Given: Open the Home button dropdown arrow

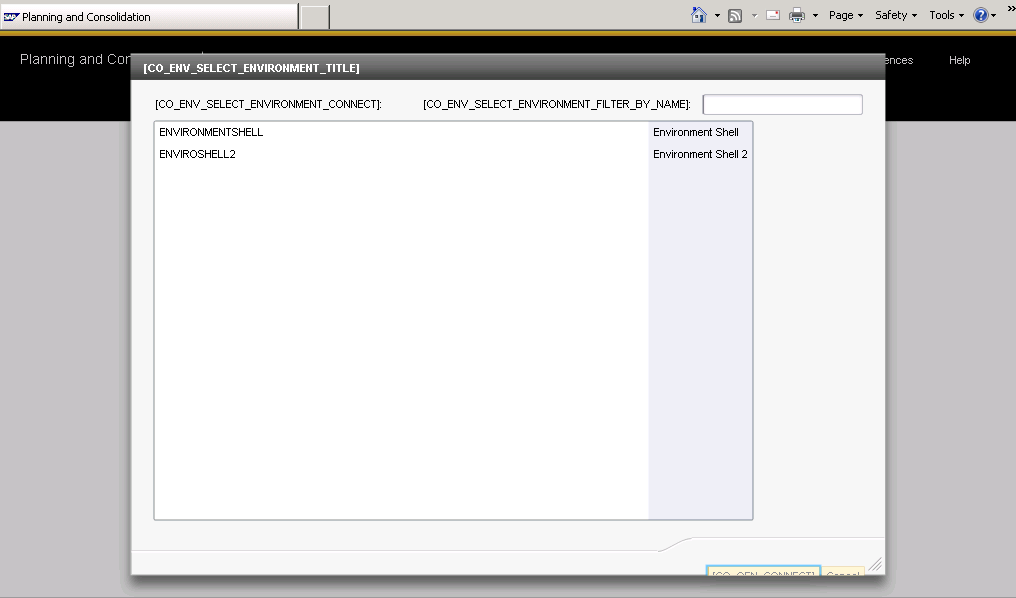Looking at the screenshot, I should point(717,16).
